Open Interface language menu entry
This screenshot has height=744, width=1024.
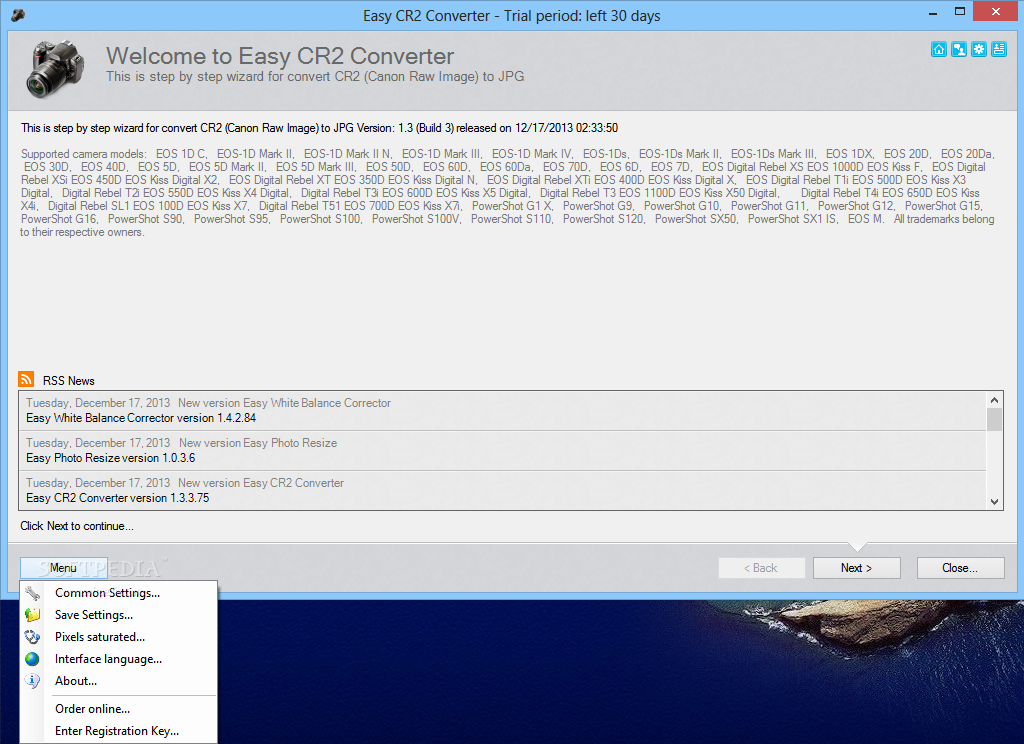click(118, 659)
